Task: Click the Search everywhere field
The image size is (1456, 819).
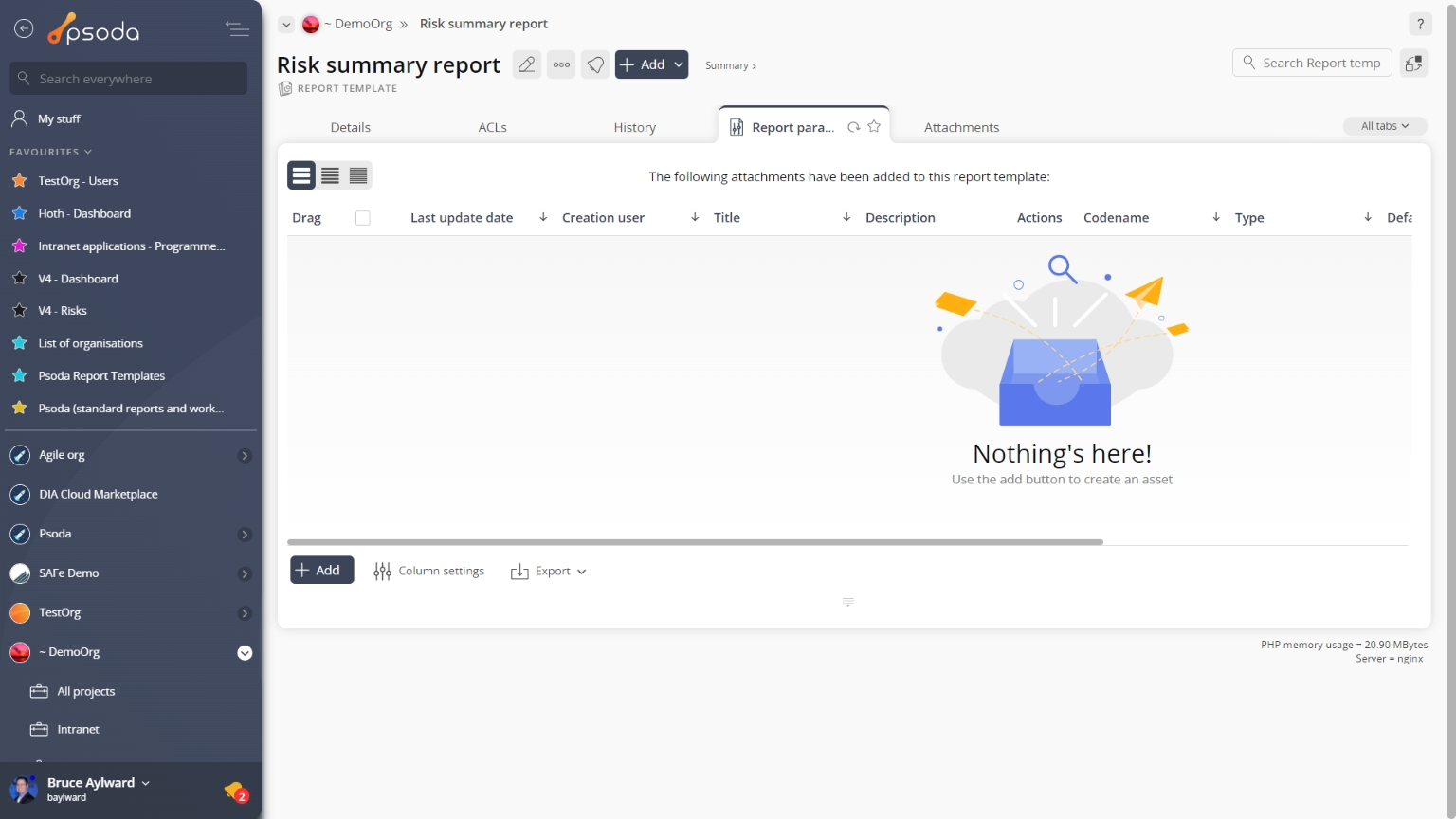Action: click(129, 79)
